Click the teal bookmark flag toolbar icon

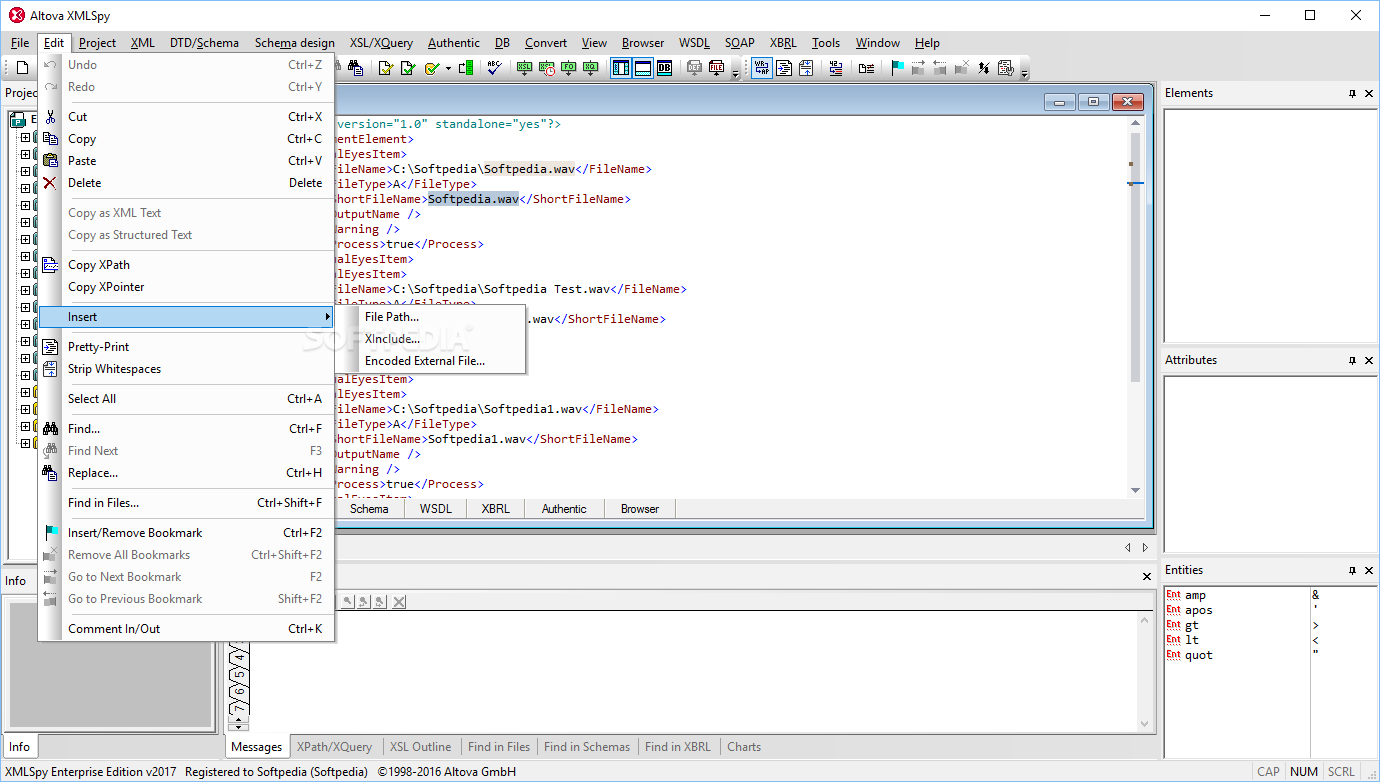click(897, 68)
